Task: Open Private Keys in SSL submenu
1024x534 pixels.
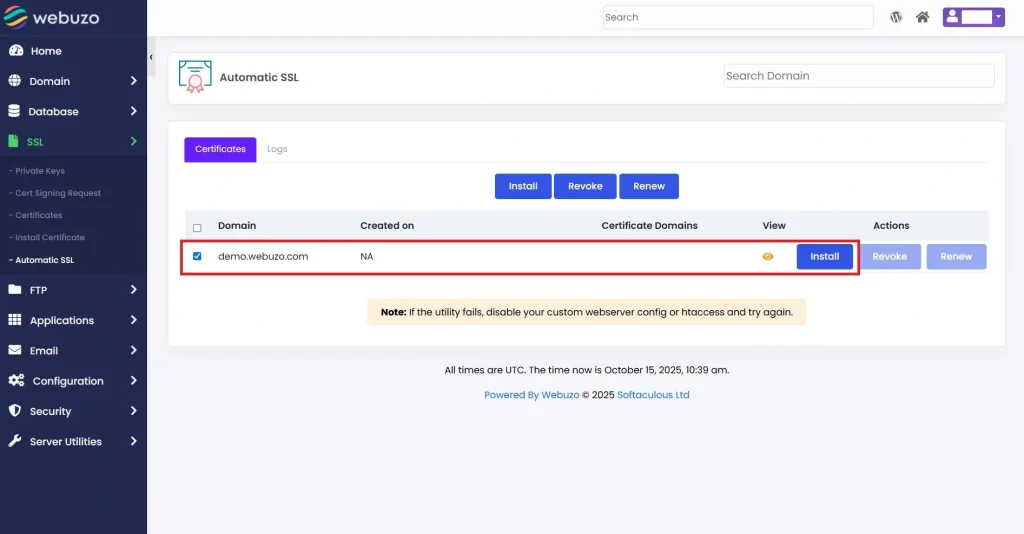Action: pyautogui.click(x=40, y=171)
